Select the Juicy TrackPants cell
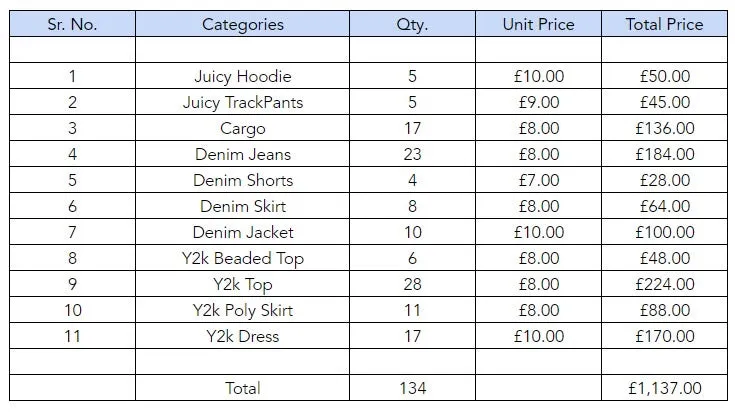Image resolution: width=735 pixels, height=413 pixels. click(x=242, y=102)
